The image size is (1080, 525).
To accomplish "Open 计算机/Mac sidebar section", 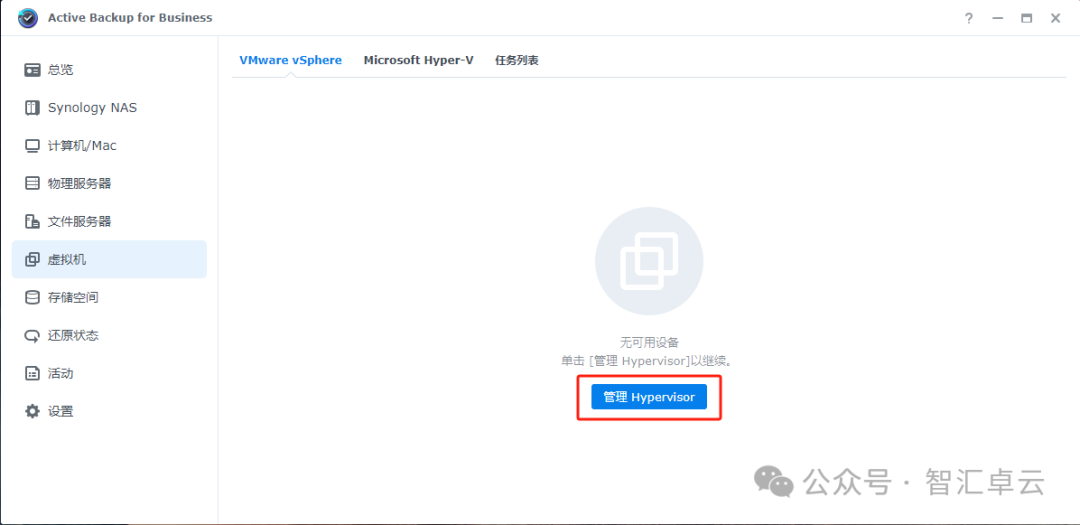I will click(x=109, y=146).
